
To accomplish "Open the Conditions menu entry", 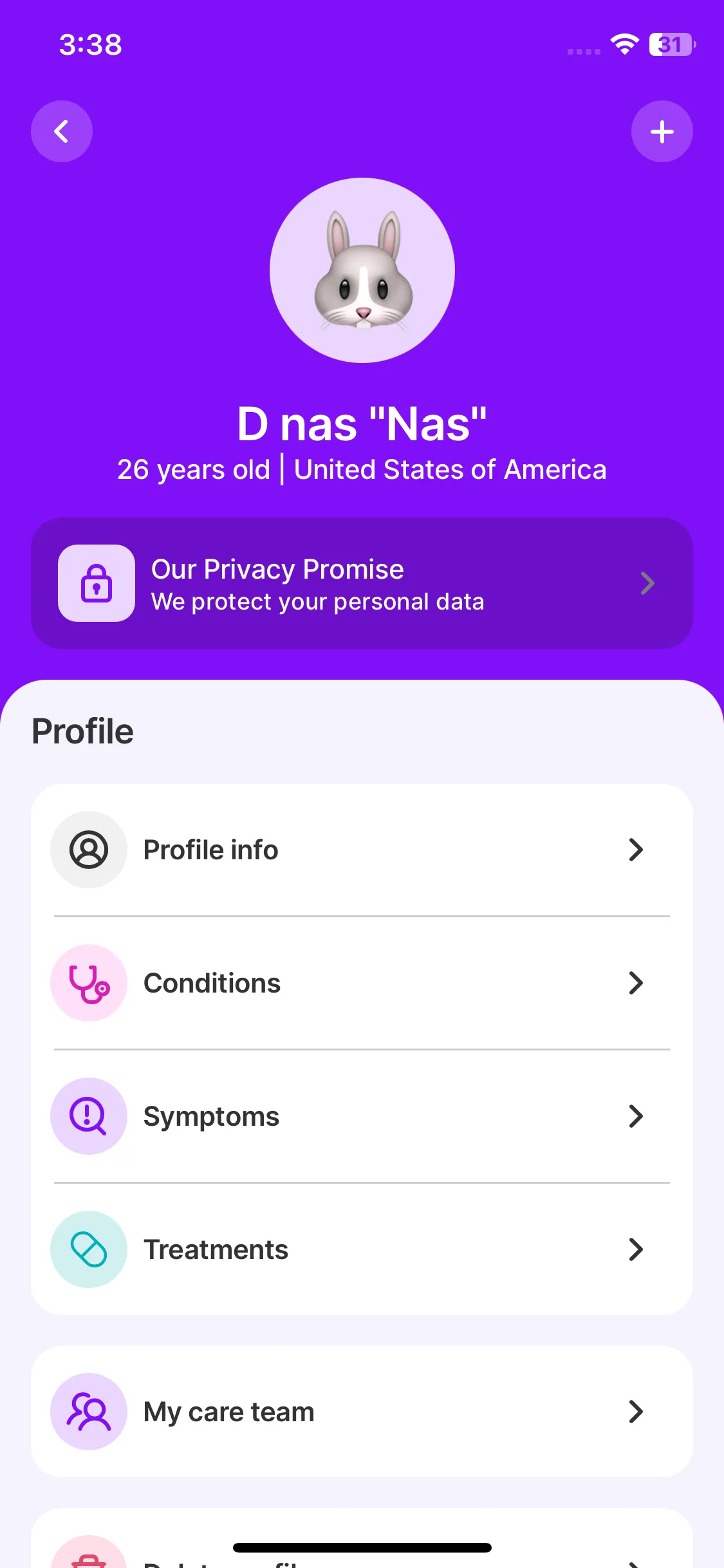I will point(212,983).
